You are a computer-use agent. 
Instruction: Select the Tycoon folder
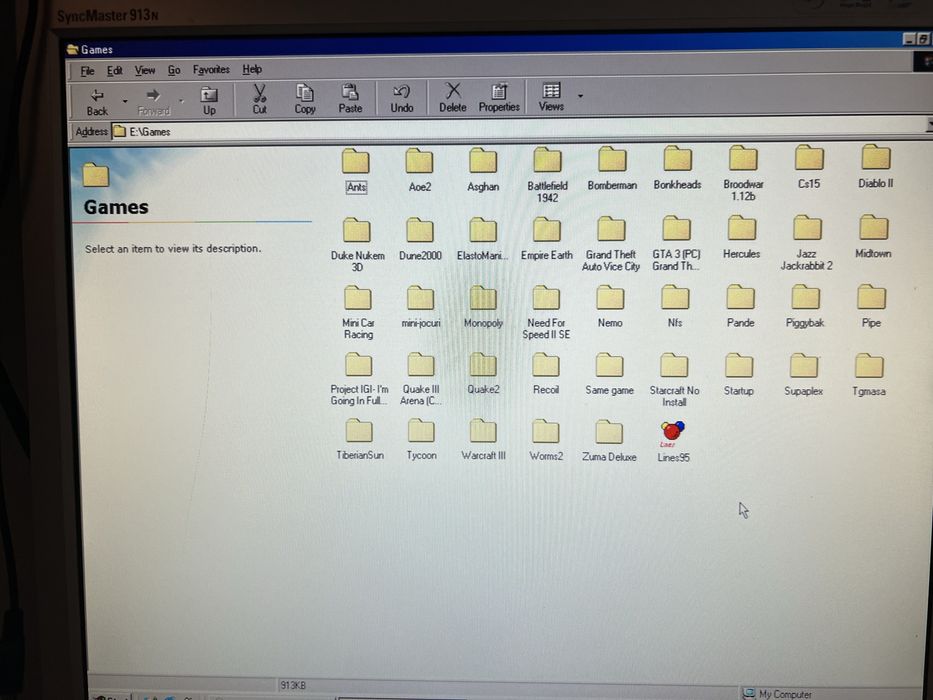[421, 439]
